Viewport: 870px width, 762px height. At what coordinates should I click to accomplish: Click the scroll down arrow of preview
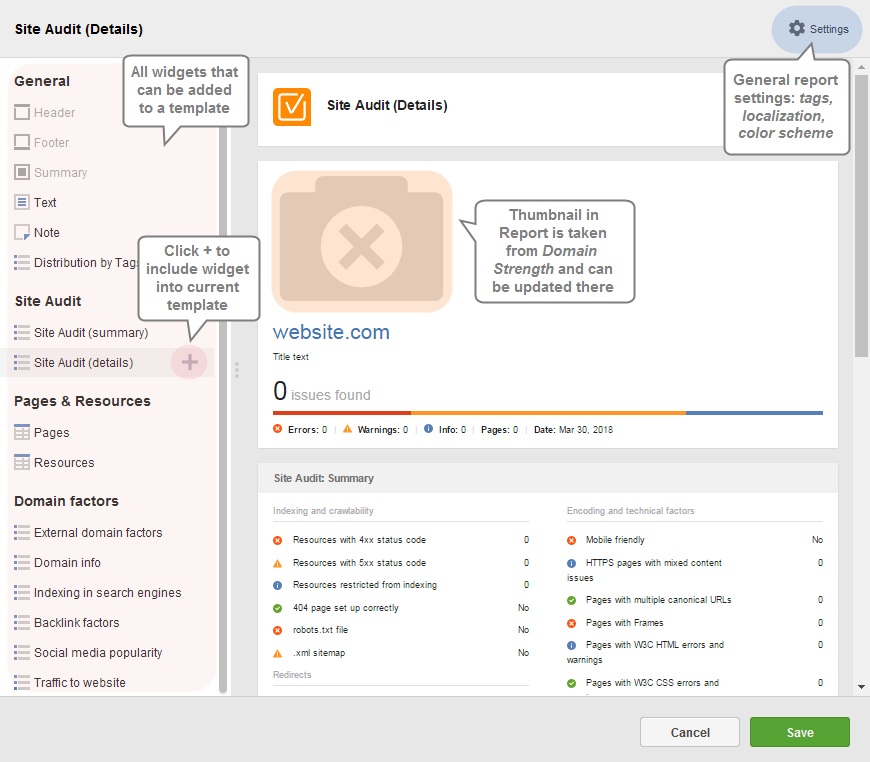point(861,687)
